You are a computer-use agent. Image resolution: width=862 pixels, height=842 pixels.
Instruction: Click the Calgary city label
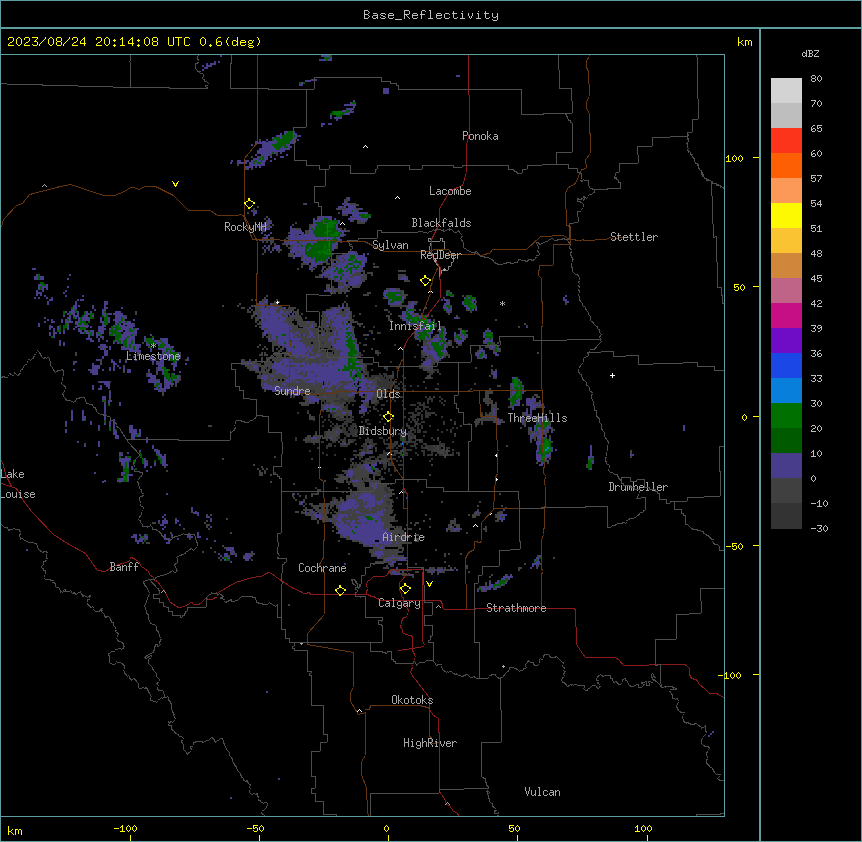pyautogui.click(x=399, y=603)
